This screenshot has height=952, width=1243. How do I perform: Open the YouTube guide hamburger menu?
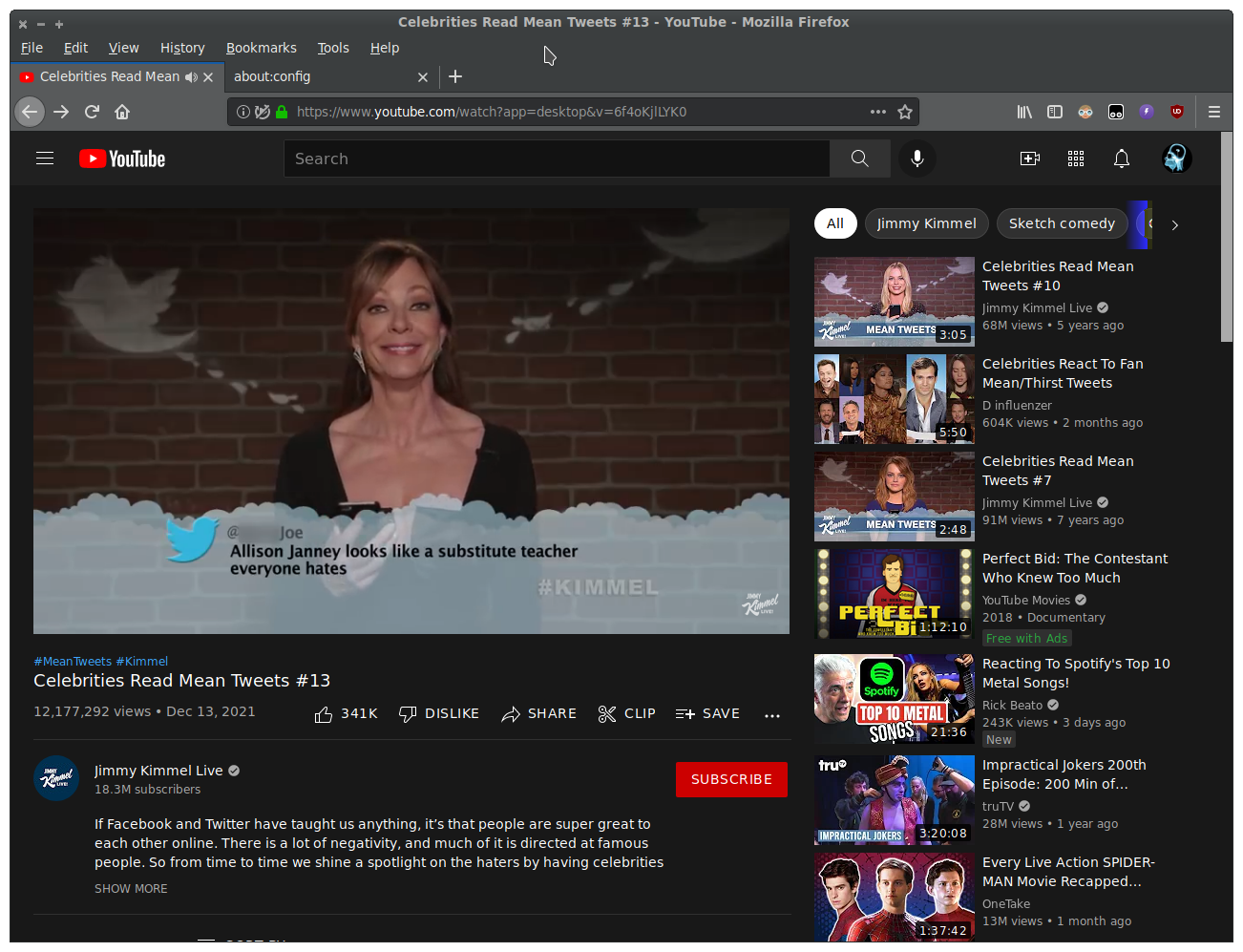pyautogui.click(x=45, y=159)
